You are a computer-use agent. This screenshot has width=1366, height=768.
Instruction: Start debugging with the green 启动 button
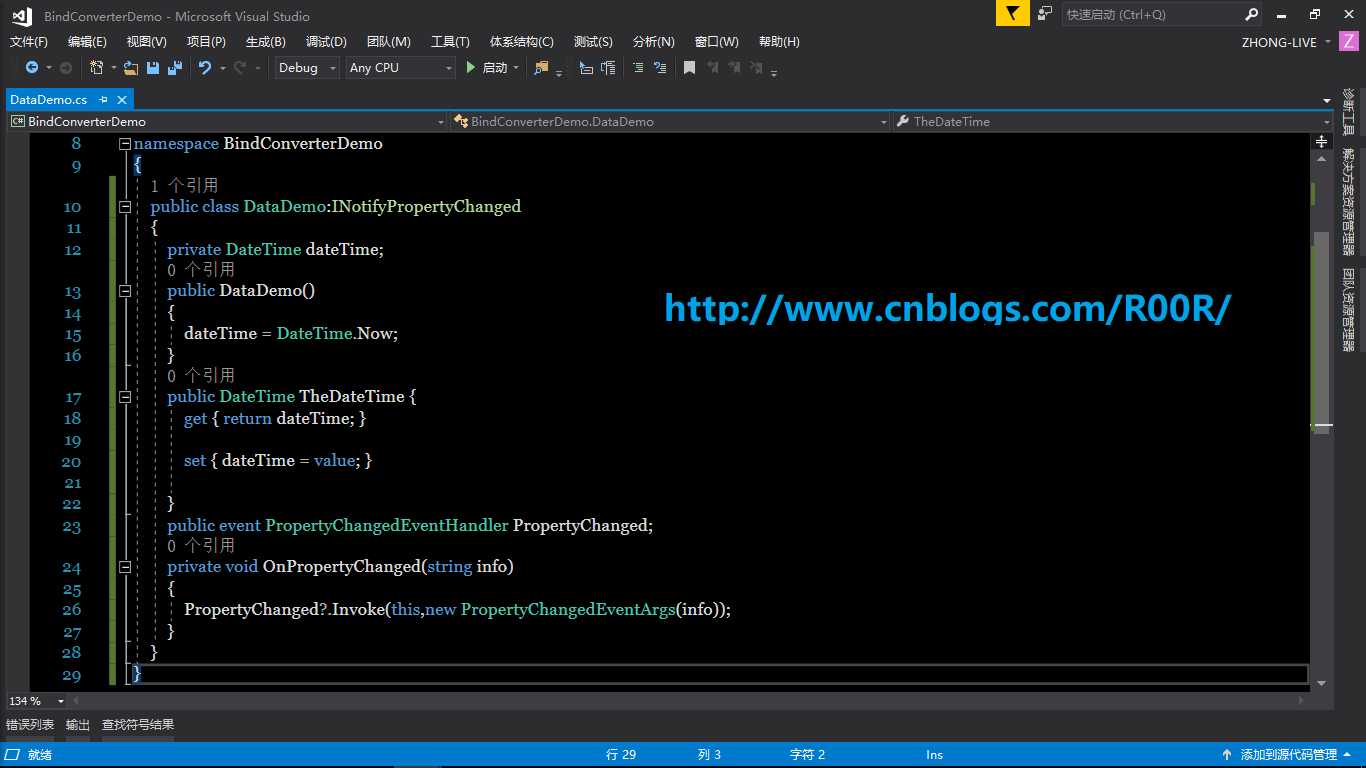pos(487,68)
